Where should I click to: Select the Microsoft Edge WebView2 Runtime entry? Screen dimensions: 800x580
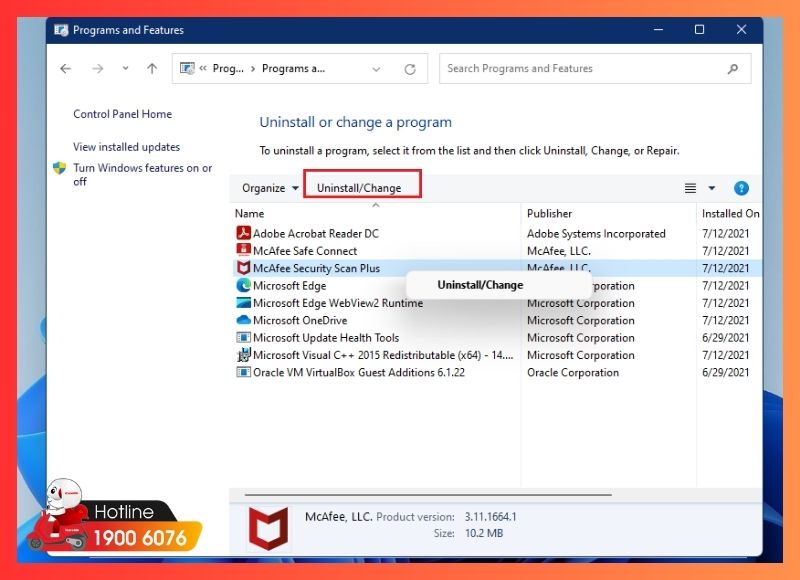click(338, 303)
